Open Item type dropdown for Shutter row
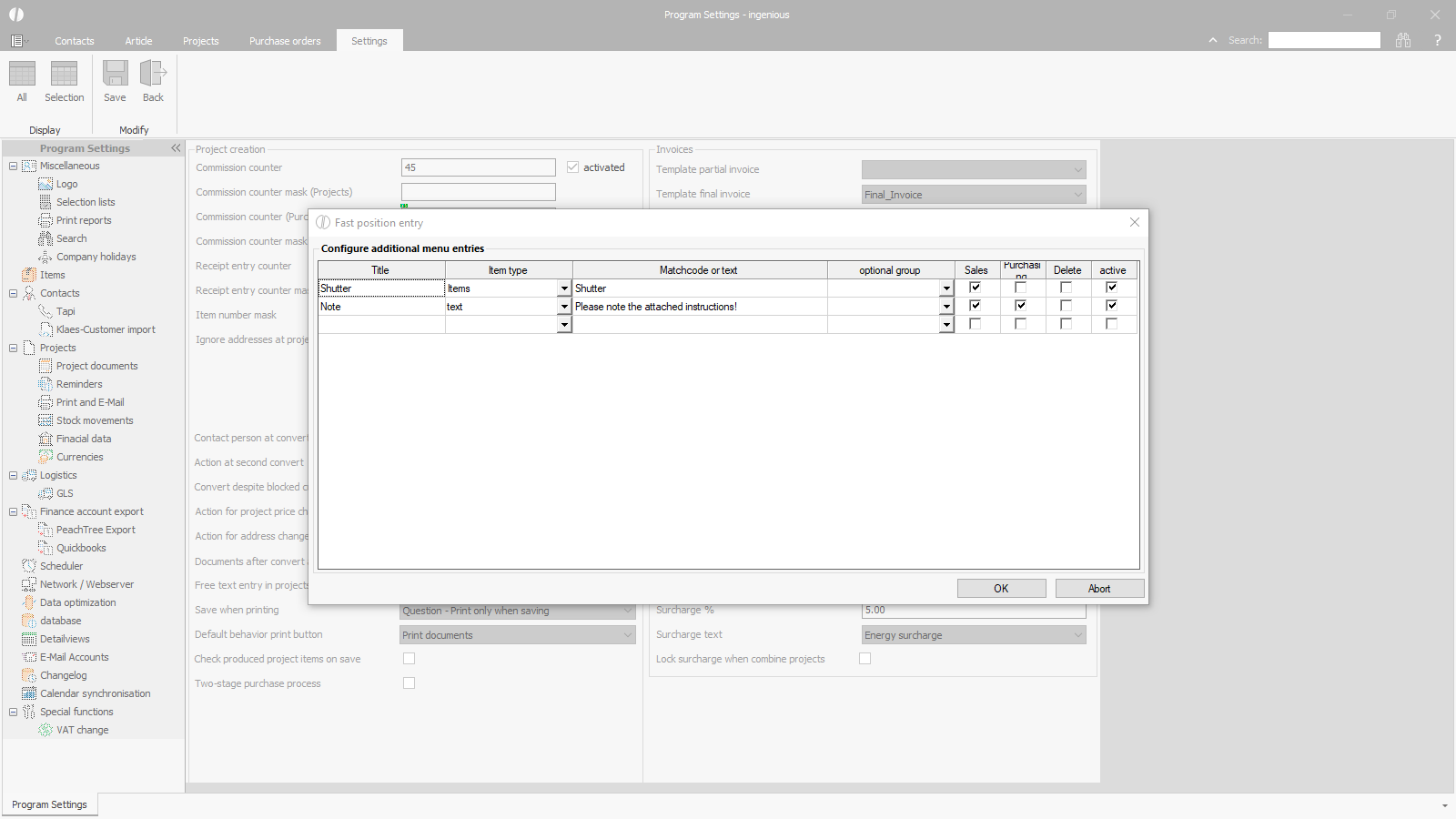Screen dimensions: 1456x819 564,288
